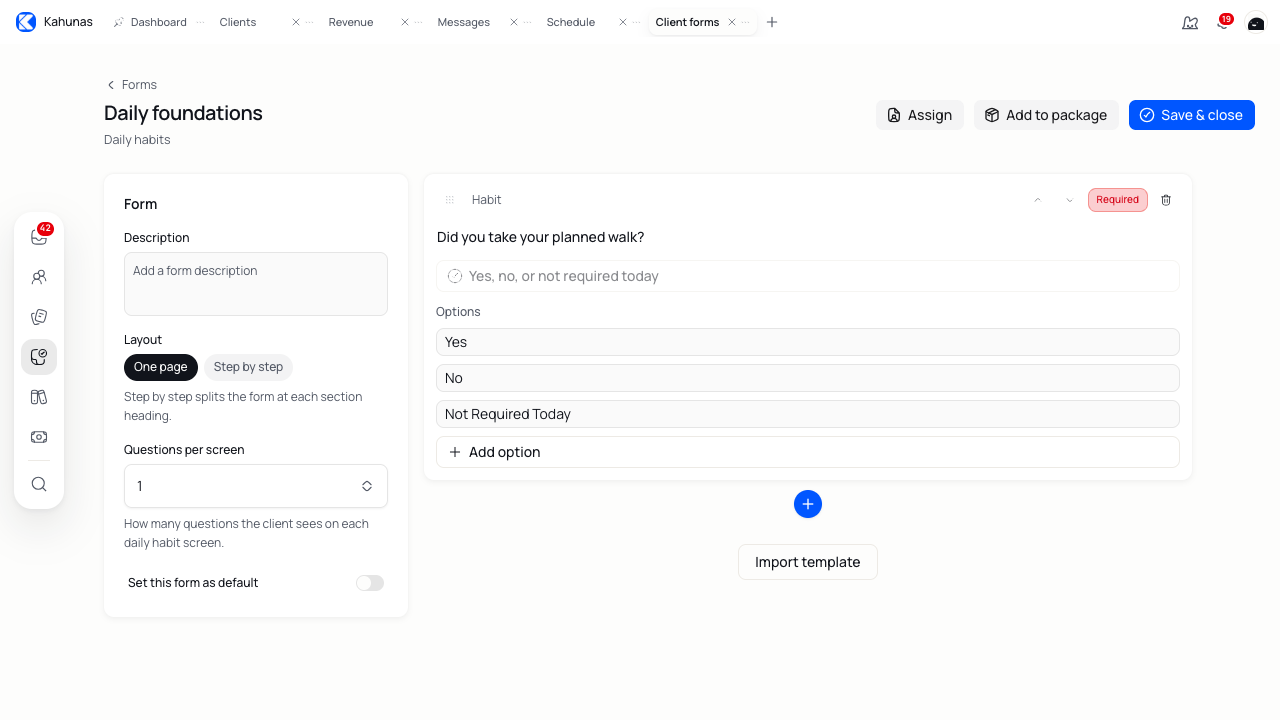Open the search magnifier in sidebar

[x=39, y=484]
